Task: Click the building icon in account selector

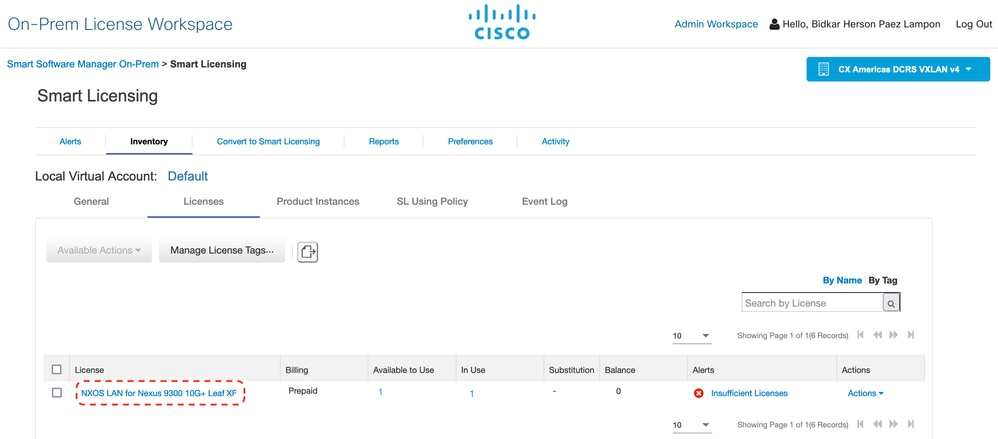Action: 824,69
